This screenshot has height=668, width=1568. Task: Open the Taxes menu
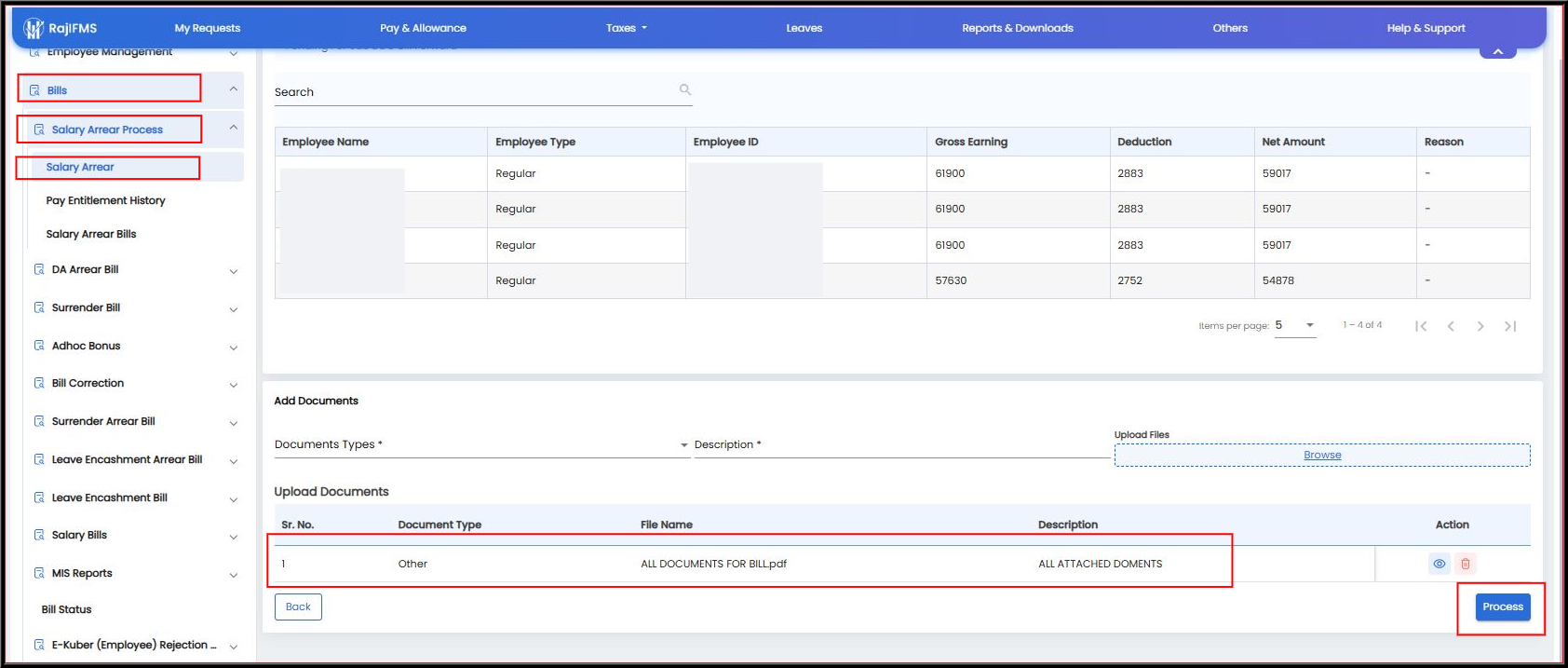pyautogui.click(x=626, y=28)
